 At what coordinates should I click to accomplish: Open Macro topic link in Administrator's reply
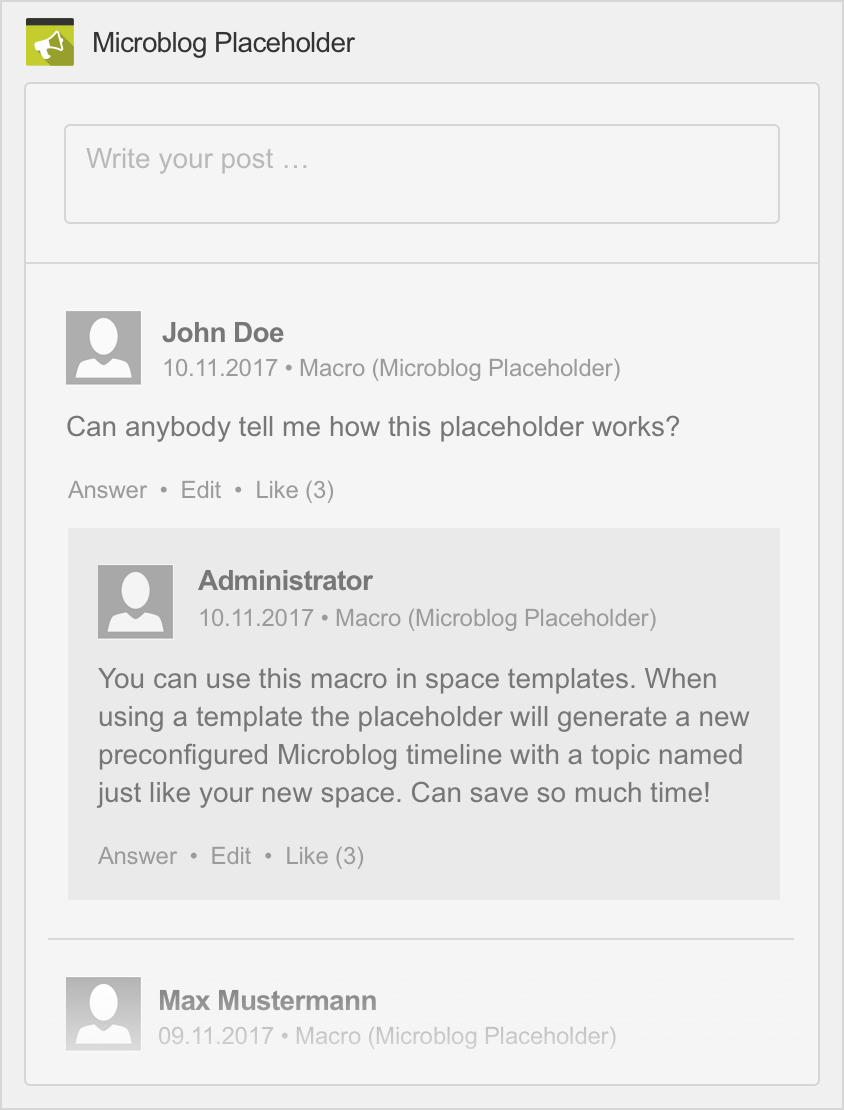(496, 618)
